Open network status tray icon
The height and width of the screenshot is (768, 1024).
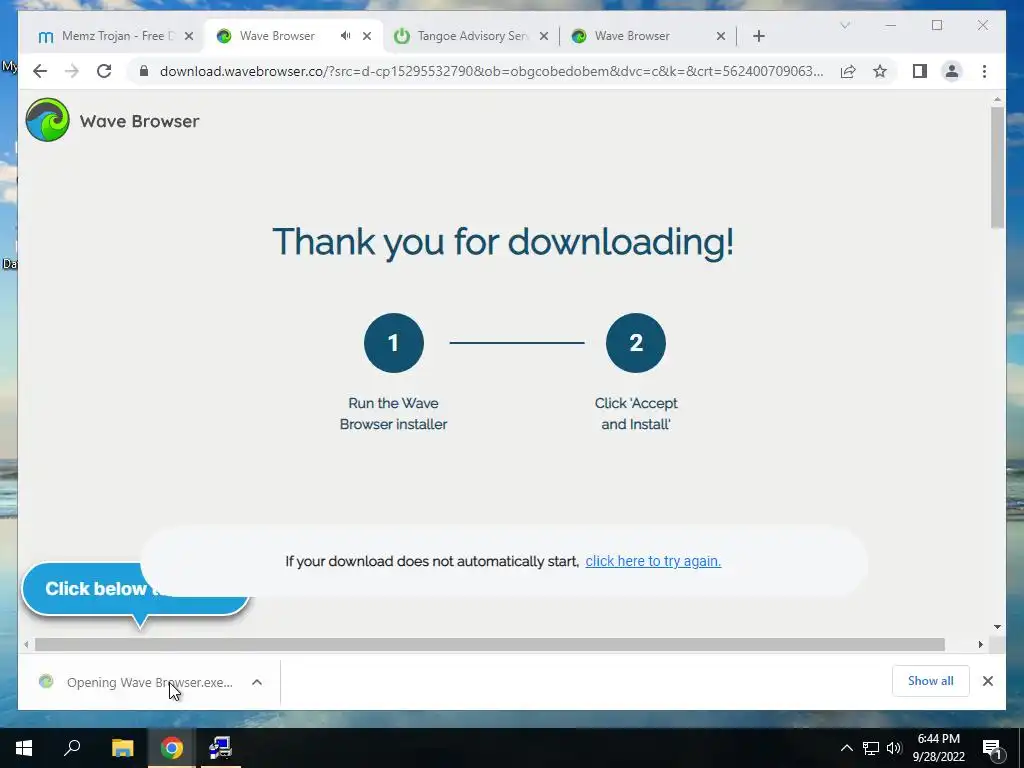(871, 748)
